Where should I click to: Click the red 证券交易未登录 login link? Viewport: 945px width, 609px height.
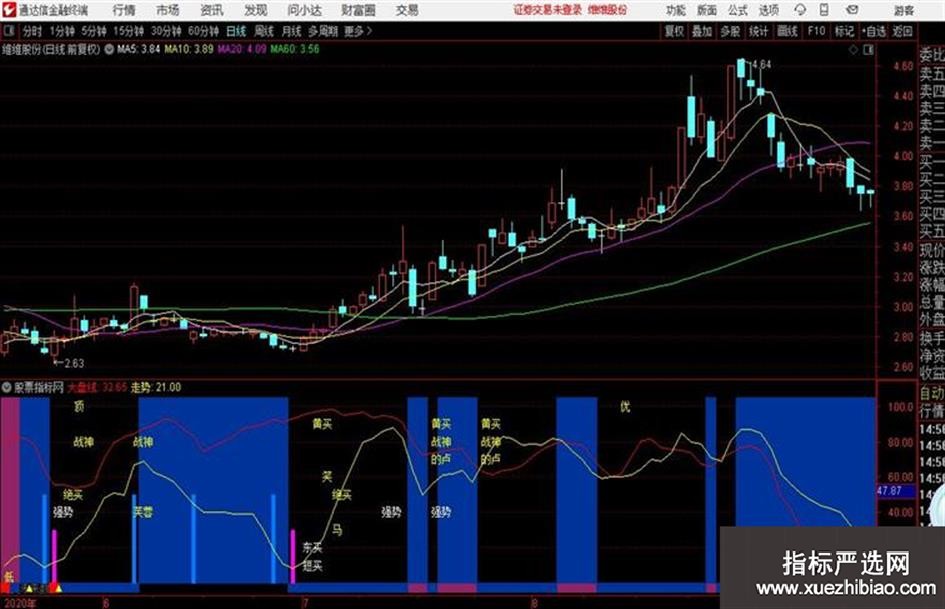pyautogui.click(x=548, y=10)
